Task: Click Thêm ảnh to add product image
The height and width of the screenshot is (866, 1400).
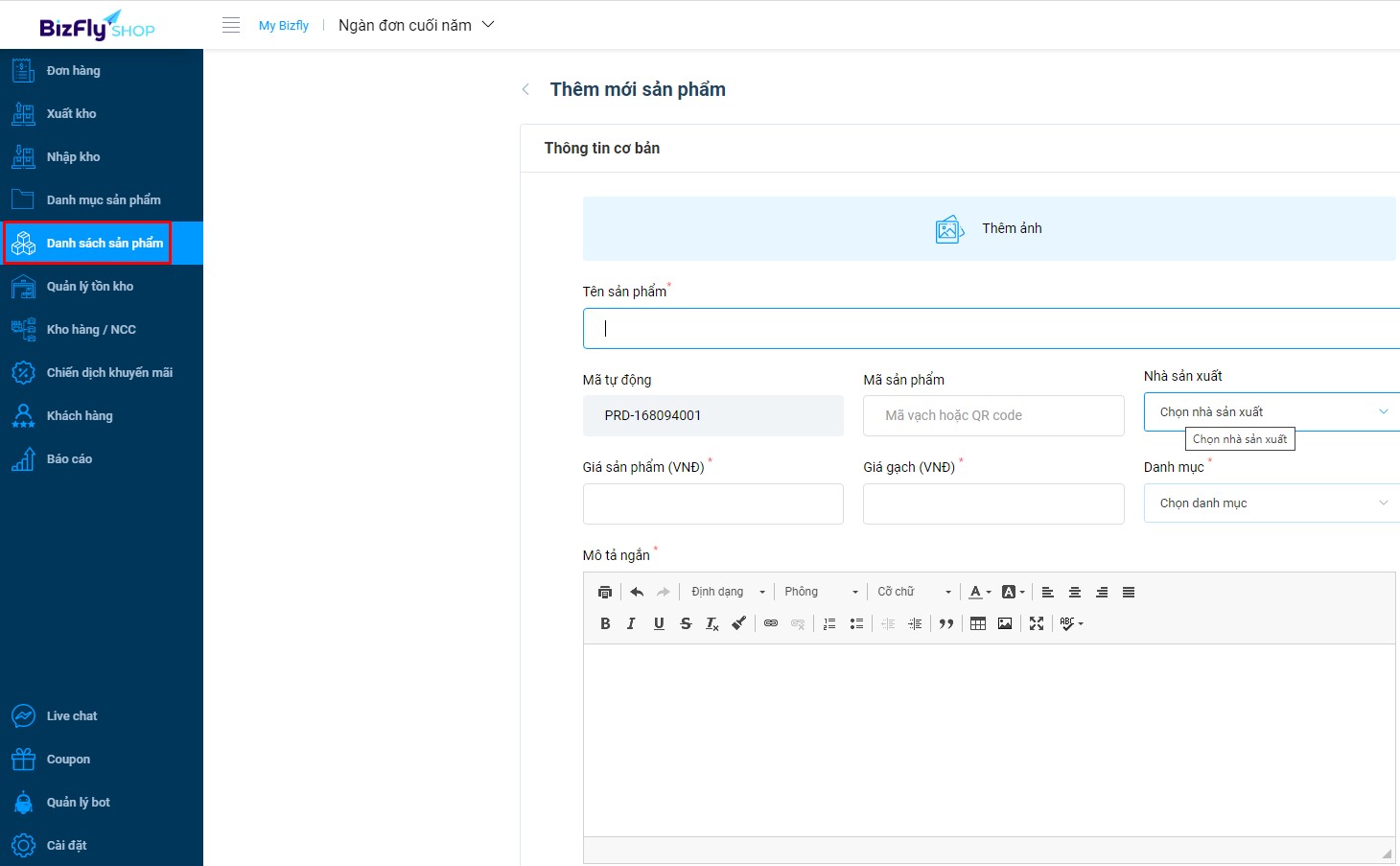Action: pos(989,228)
